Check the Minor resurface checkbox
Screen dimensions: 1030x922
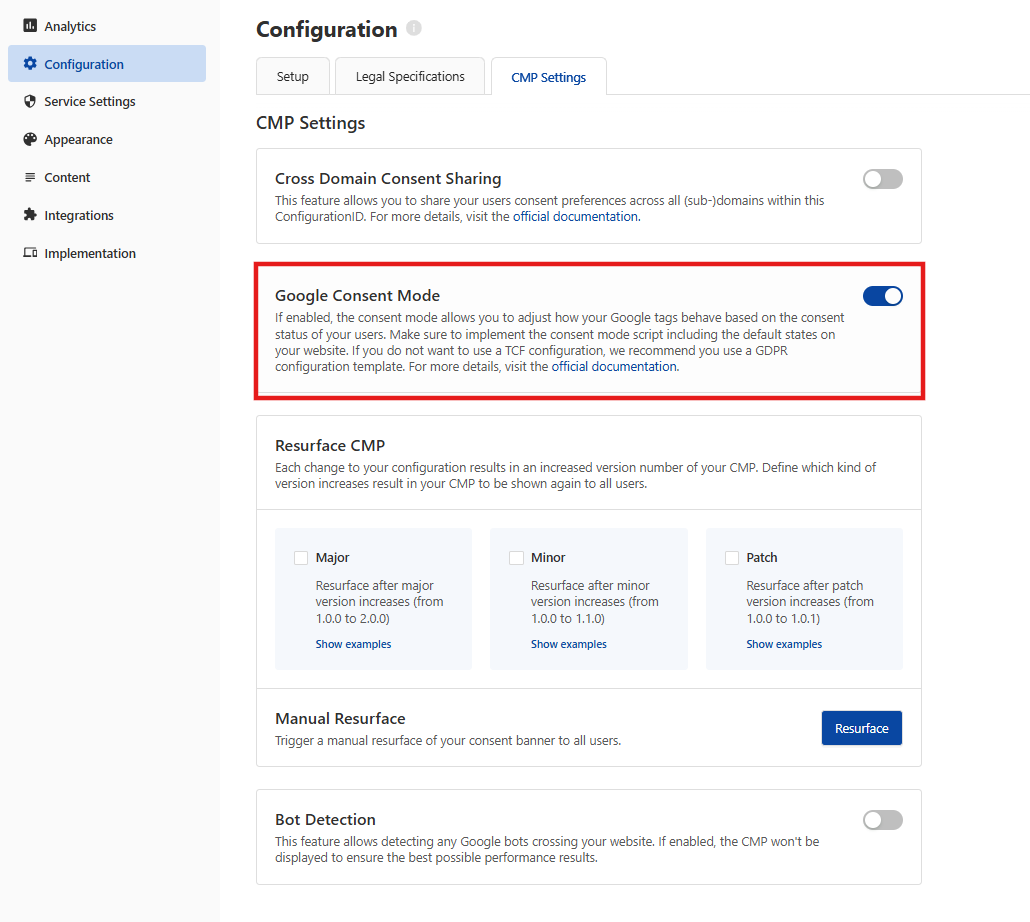pyautogui.click(x=516, y=558)
